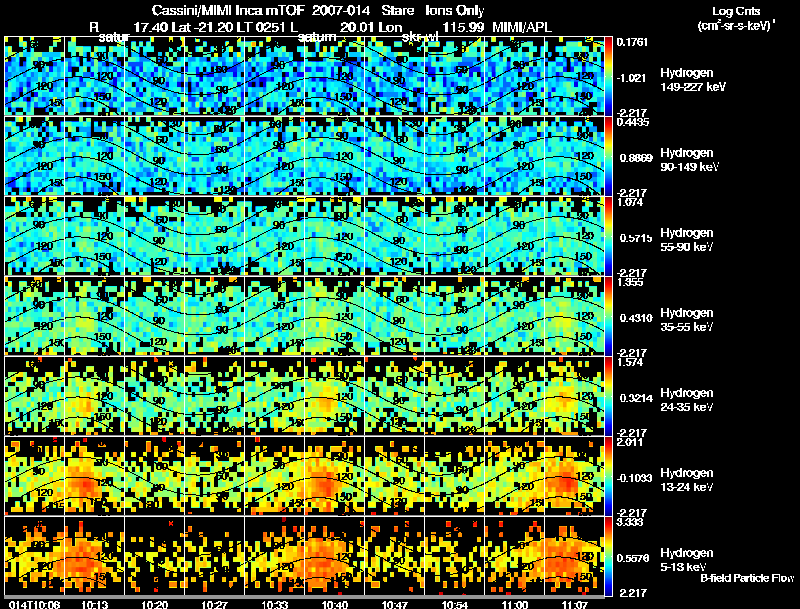Click the '10:20' time axis label
The image size is (800, 609).
(155, 604)
